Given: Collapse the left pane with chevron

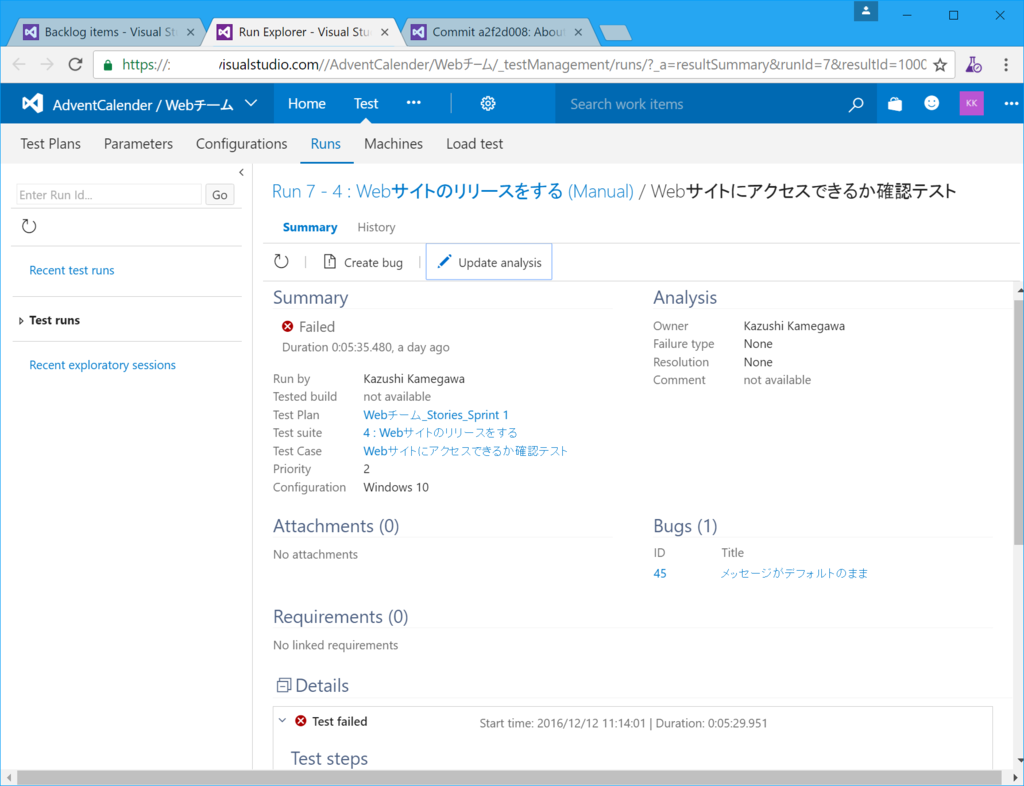Looking at the screenshot, I should (x=241, y=172).
